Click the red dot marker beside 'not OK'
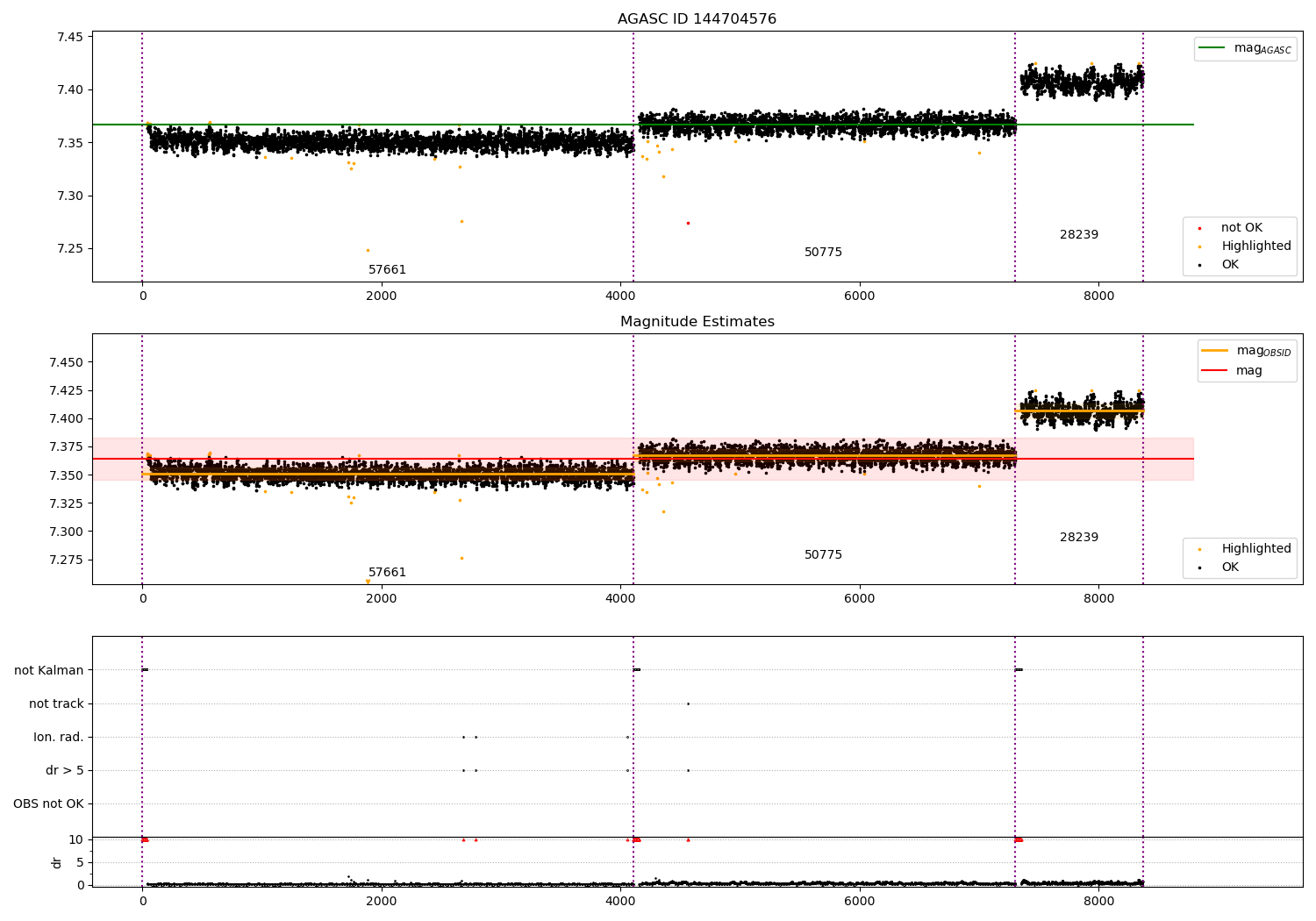Screen dimensions: 1316x921 click(1199, 228)
